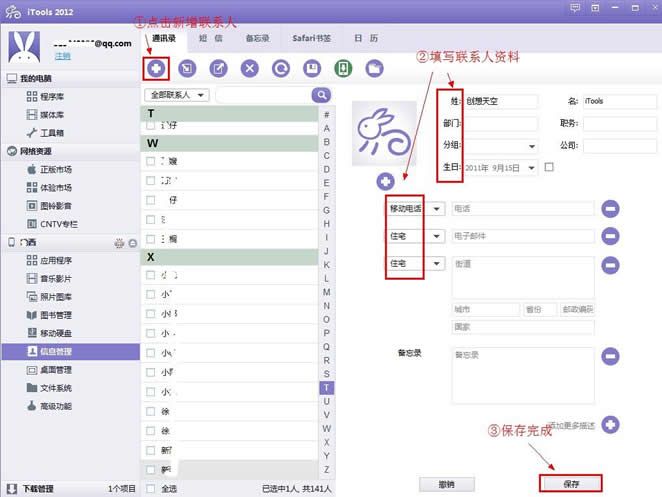Check the contact checkbox beside 徐 first row
The image size is (662, 497).
pyautogui.click(x=150, y=411)
